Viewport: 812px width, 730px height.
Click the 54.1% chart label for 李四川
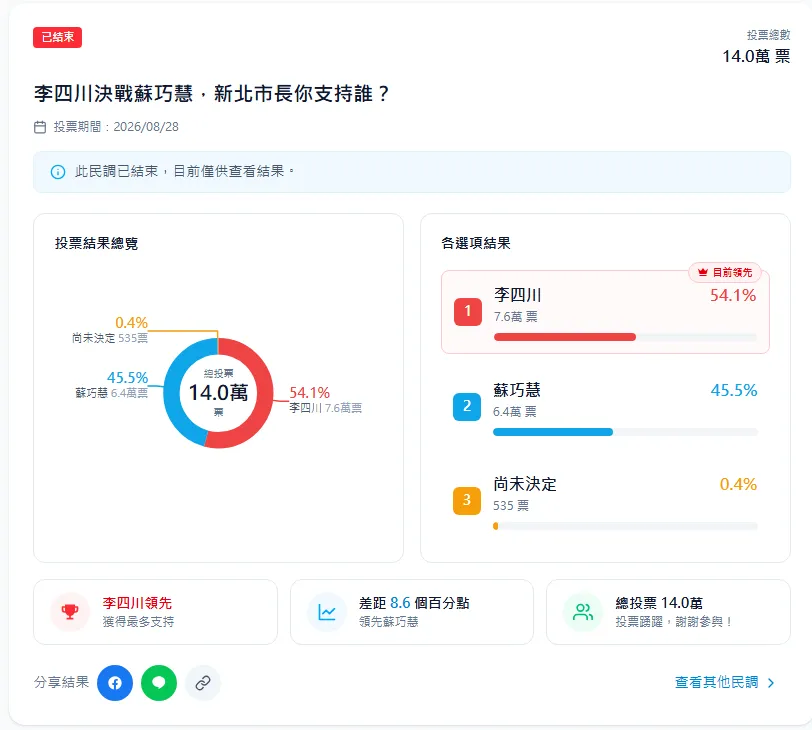309,392
